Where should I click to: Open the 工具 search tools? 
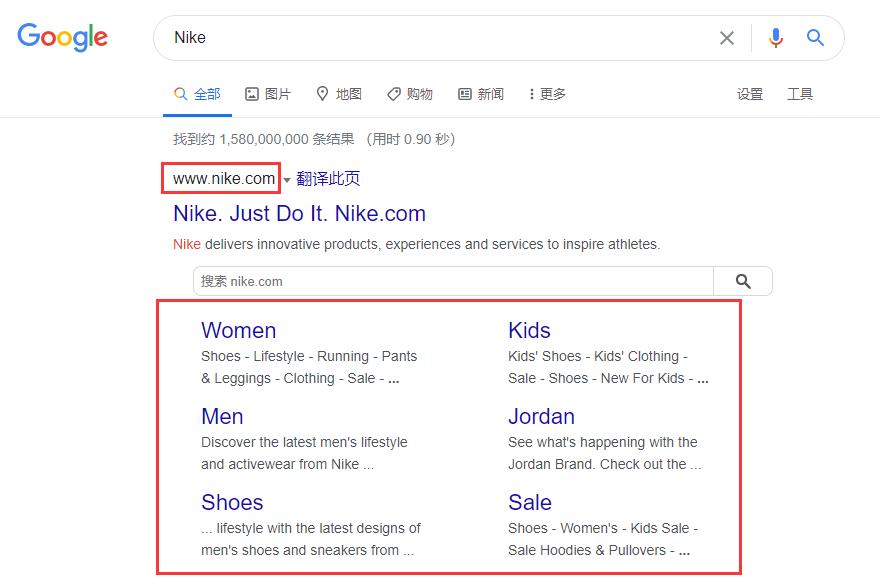[800, 93]
